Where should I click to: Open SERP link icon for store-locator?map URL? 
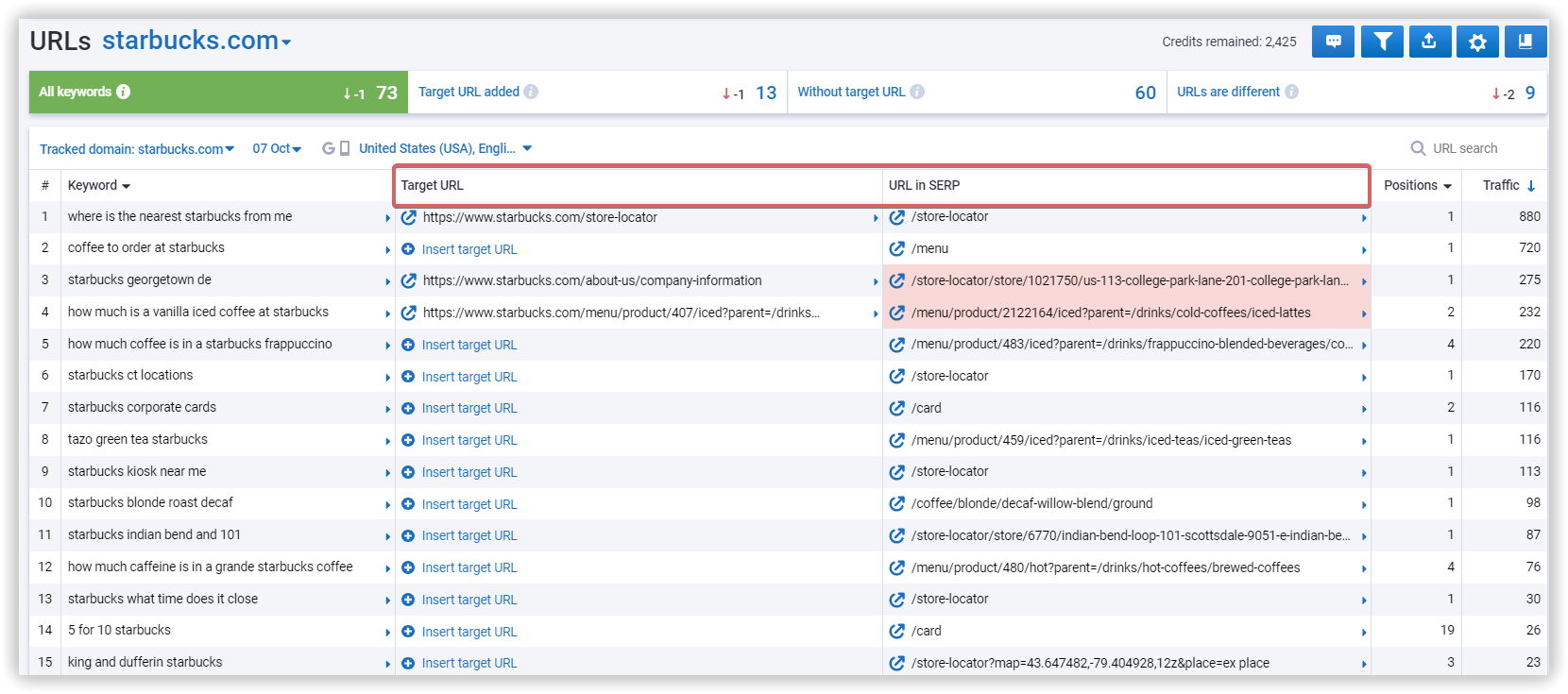point(897,663)
